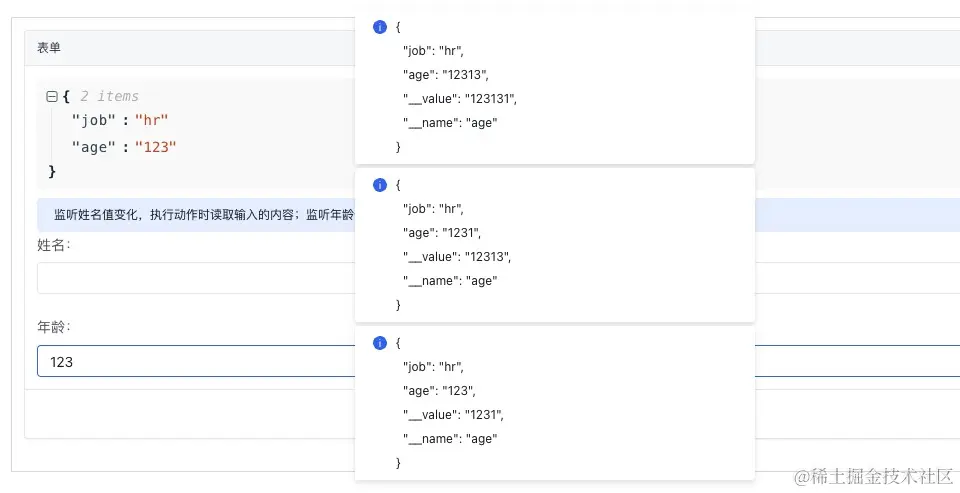Click the info icon in the top toast
960x493 pixels.
[x=379, y=27]
